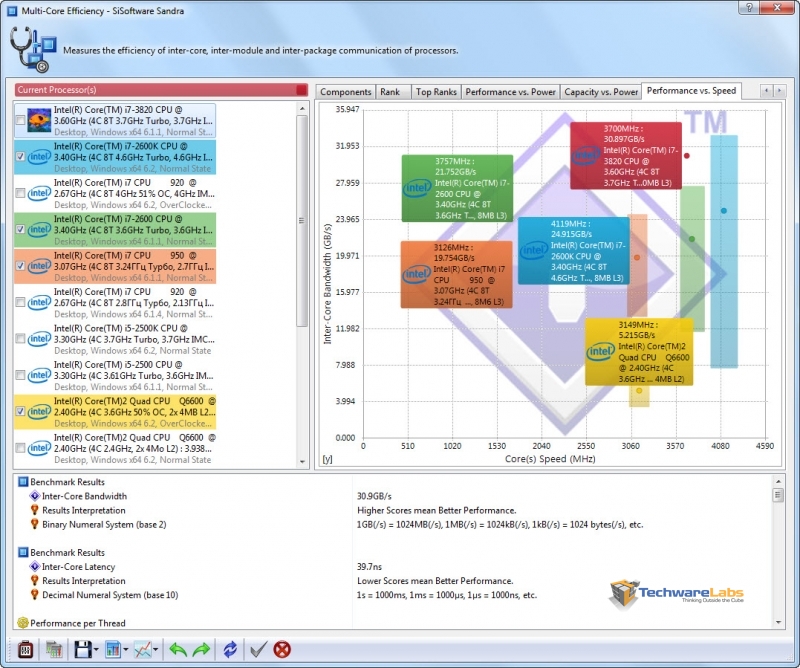Open the save icon dropdown arrow
This screenshot has width=800, height=668.
click(x=96, y=650)
